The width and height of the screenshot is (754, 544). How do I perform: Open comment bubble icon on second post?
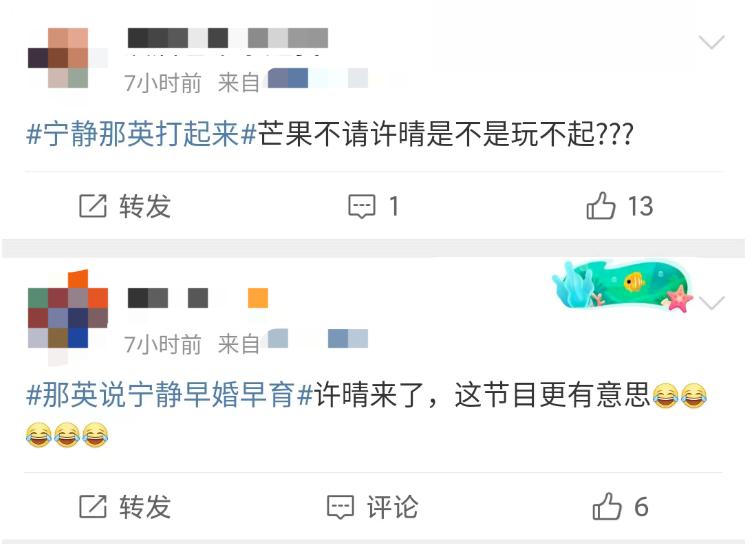340,507
